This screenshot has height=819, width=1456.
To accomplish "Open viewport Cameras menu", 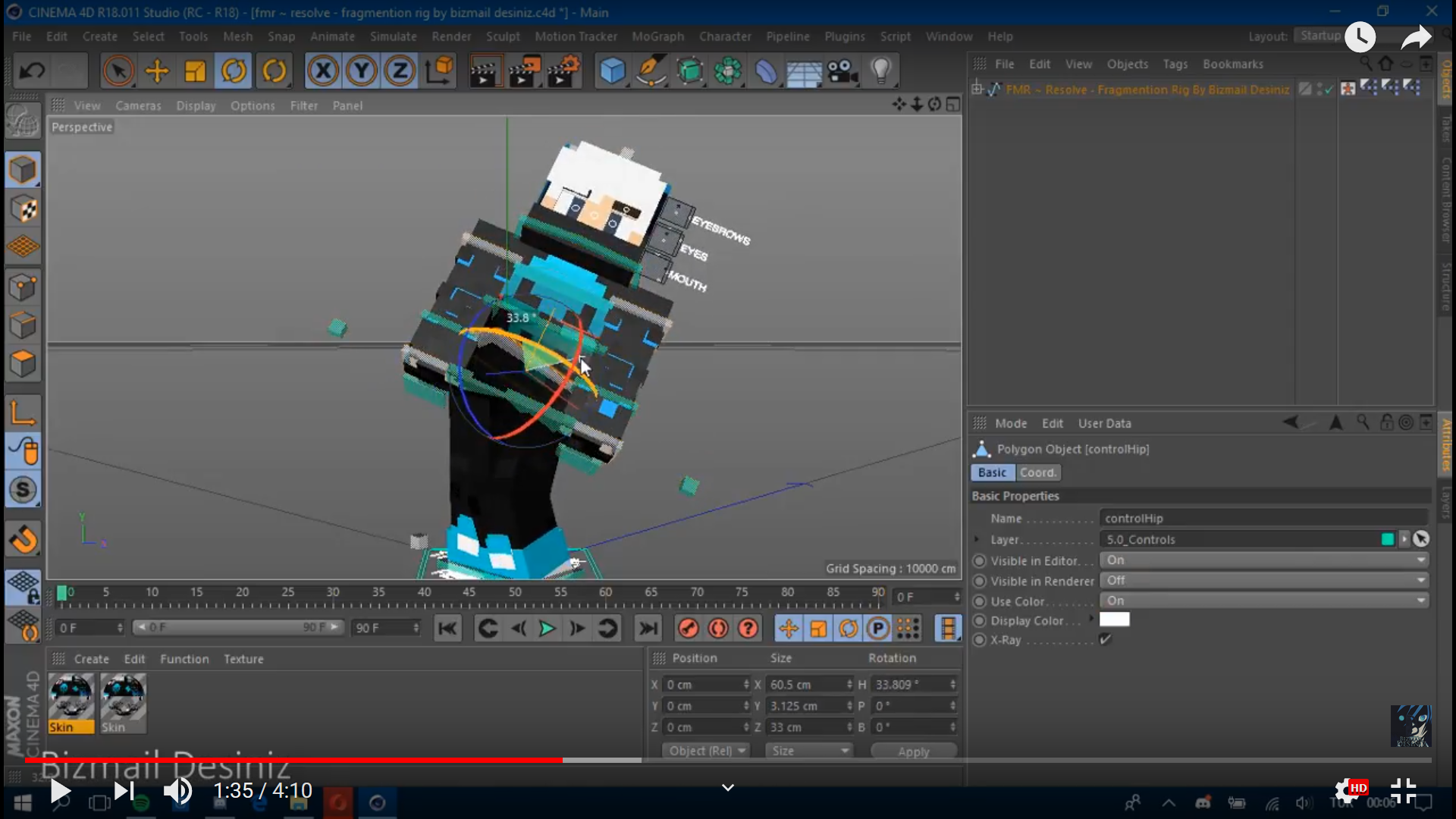I will [x=138, y=105].
